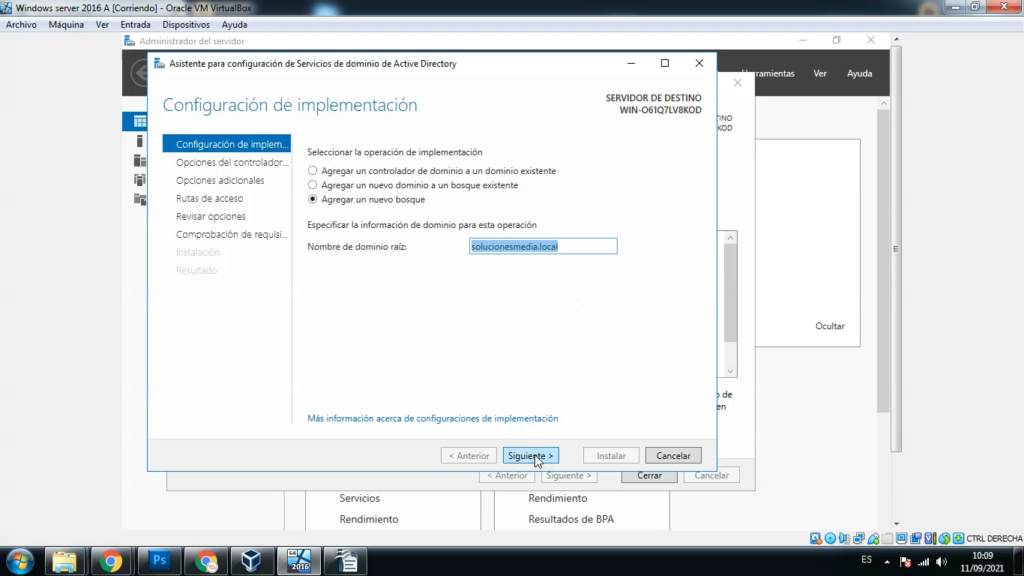Image resolution: width=1024 pixels, height=576 pixels.
Task: Click the Nombre de dominio raíz input field
Action: coord(543,246)
